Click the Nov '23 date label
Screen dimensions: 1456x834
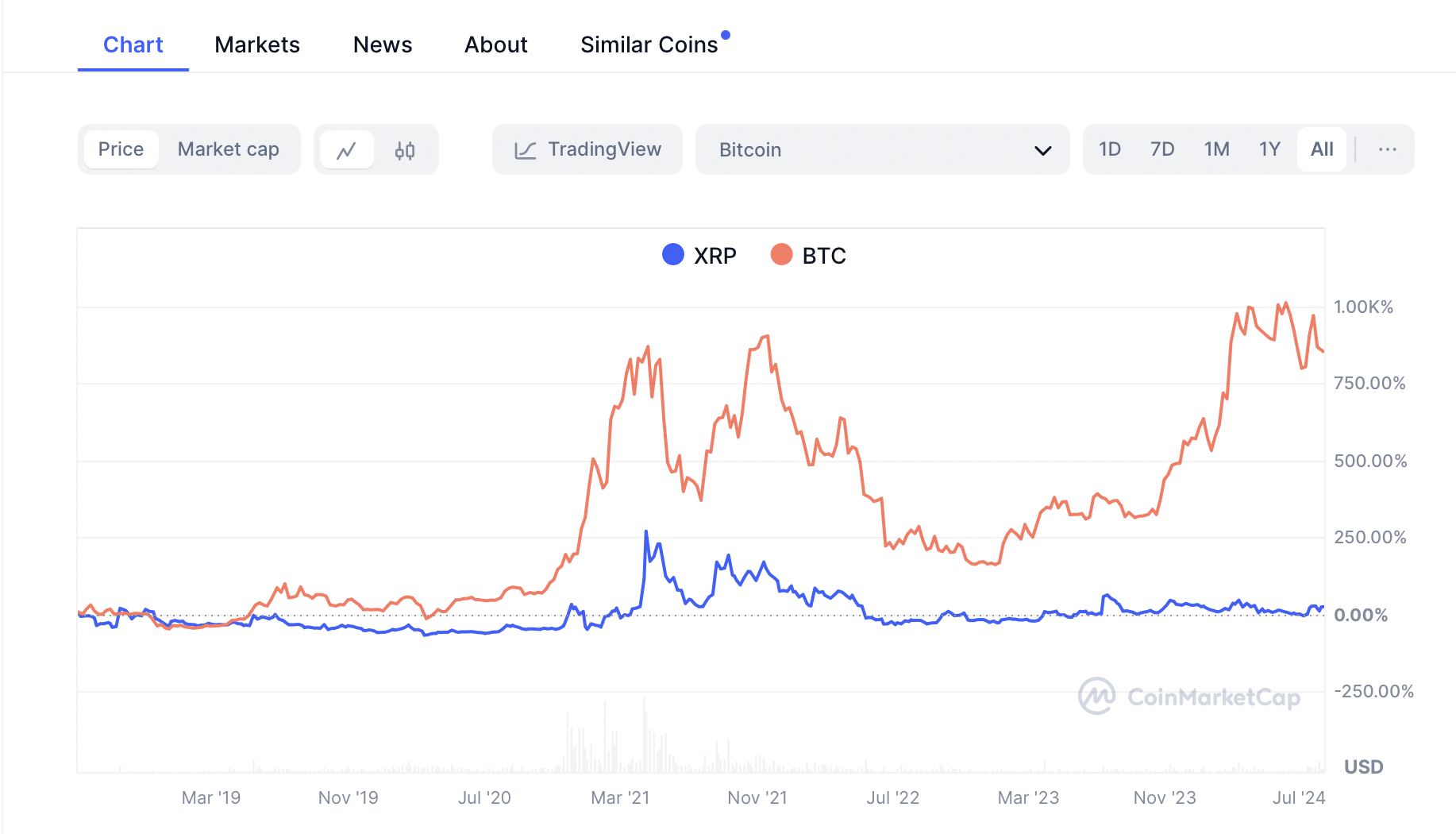(1165, 797)
